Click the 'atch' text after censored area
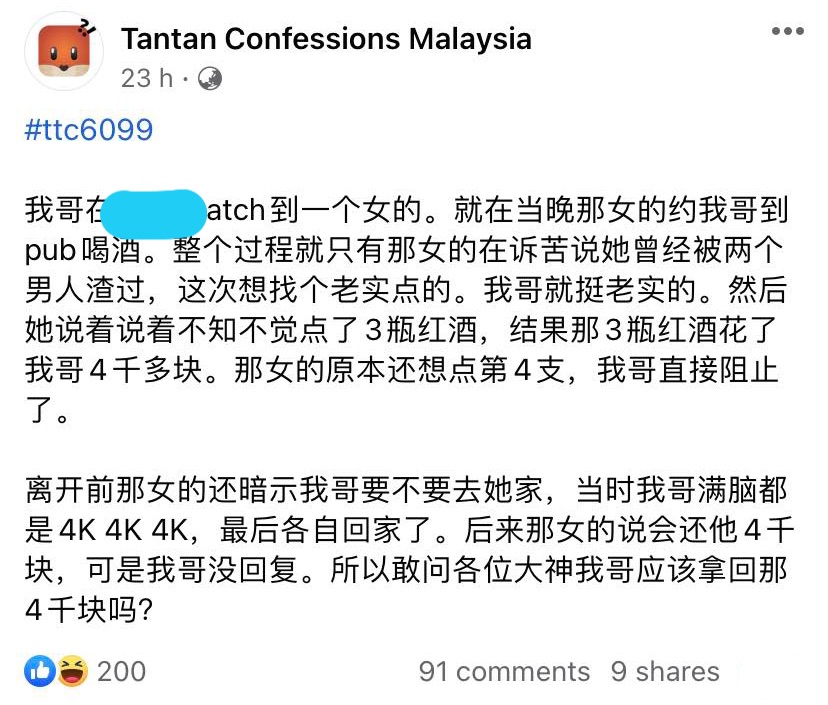The width and height of the screenshot is (828, 705). coord(236,210)
